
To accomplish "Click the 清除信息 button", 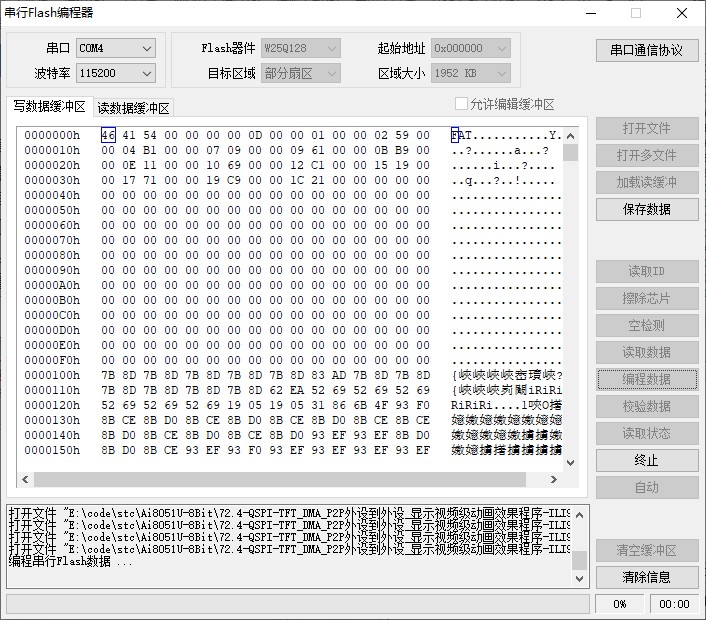I will click(x=647, y=577).
